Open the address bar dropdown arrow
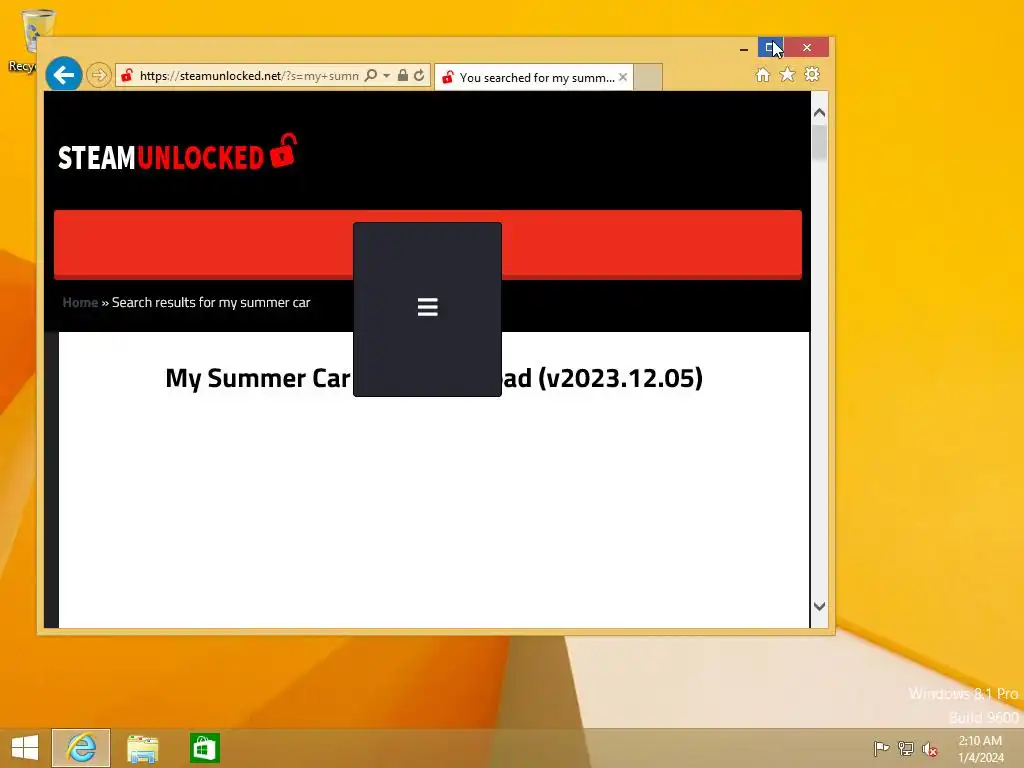 click(387, 76)
